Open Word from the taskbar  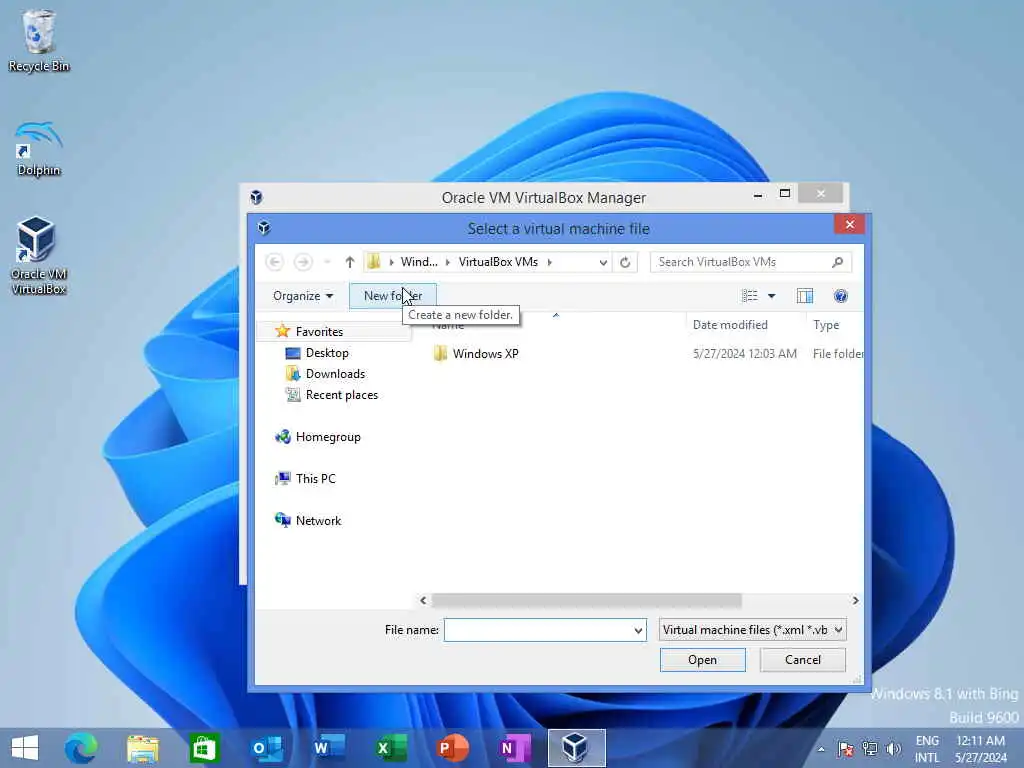point(328,748)
